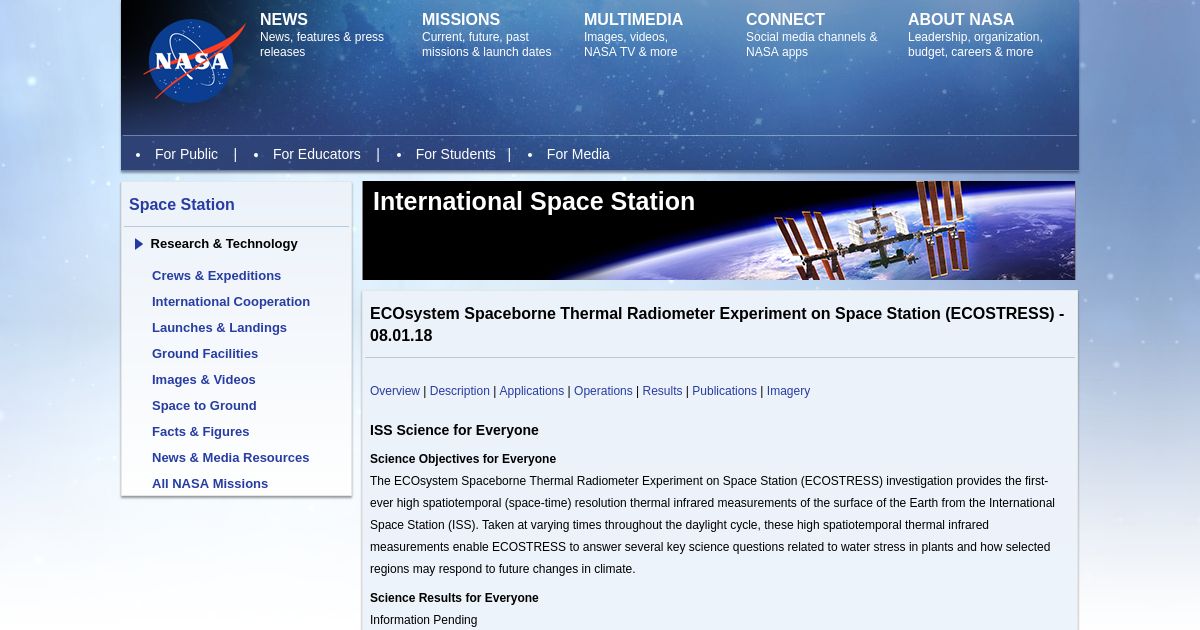Open News & Media Resources link

point(231,458)
